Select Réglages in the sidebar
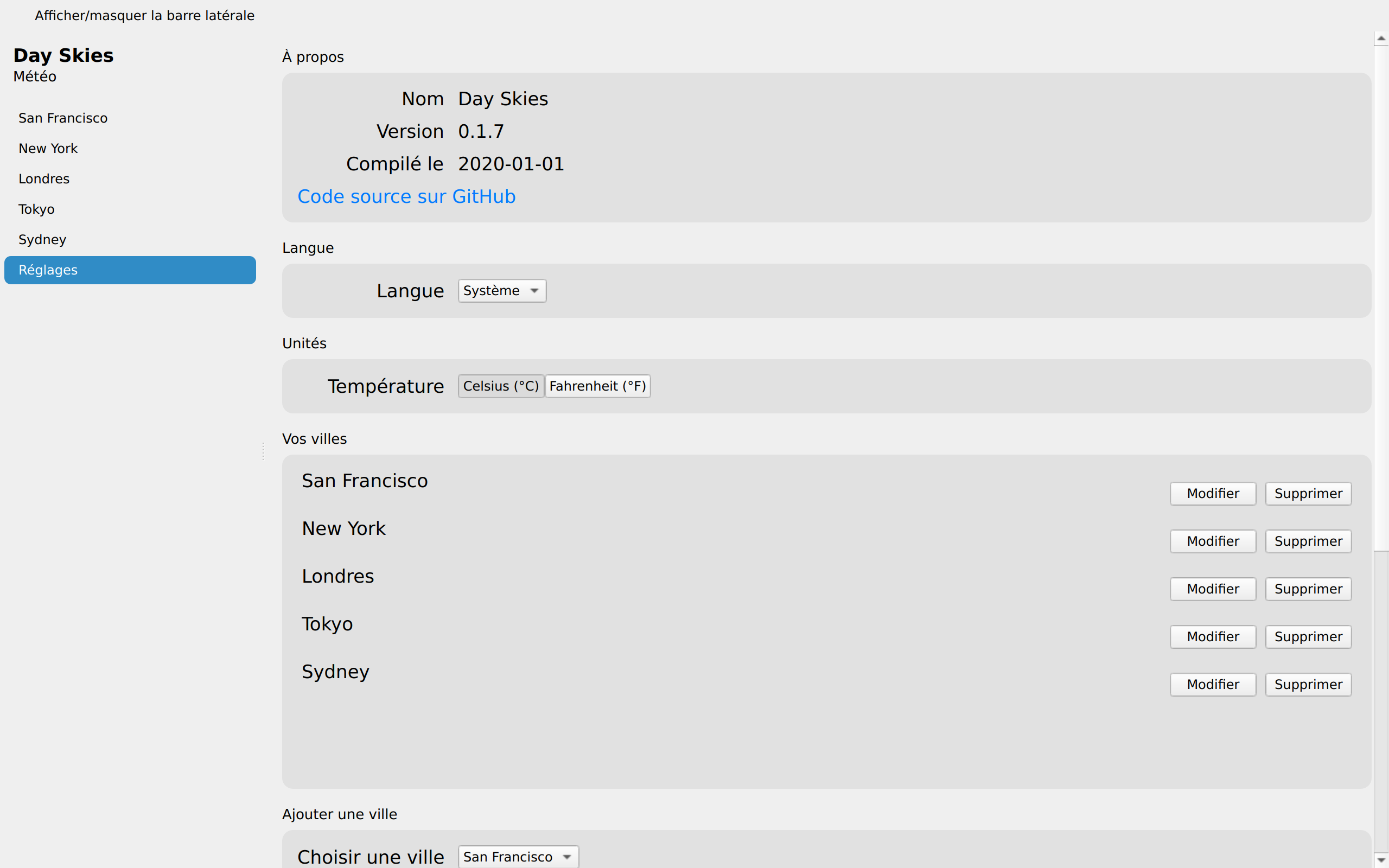Screen dimensions: 1389x868 (130, 270)
